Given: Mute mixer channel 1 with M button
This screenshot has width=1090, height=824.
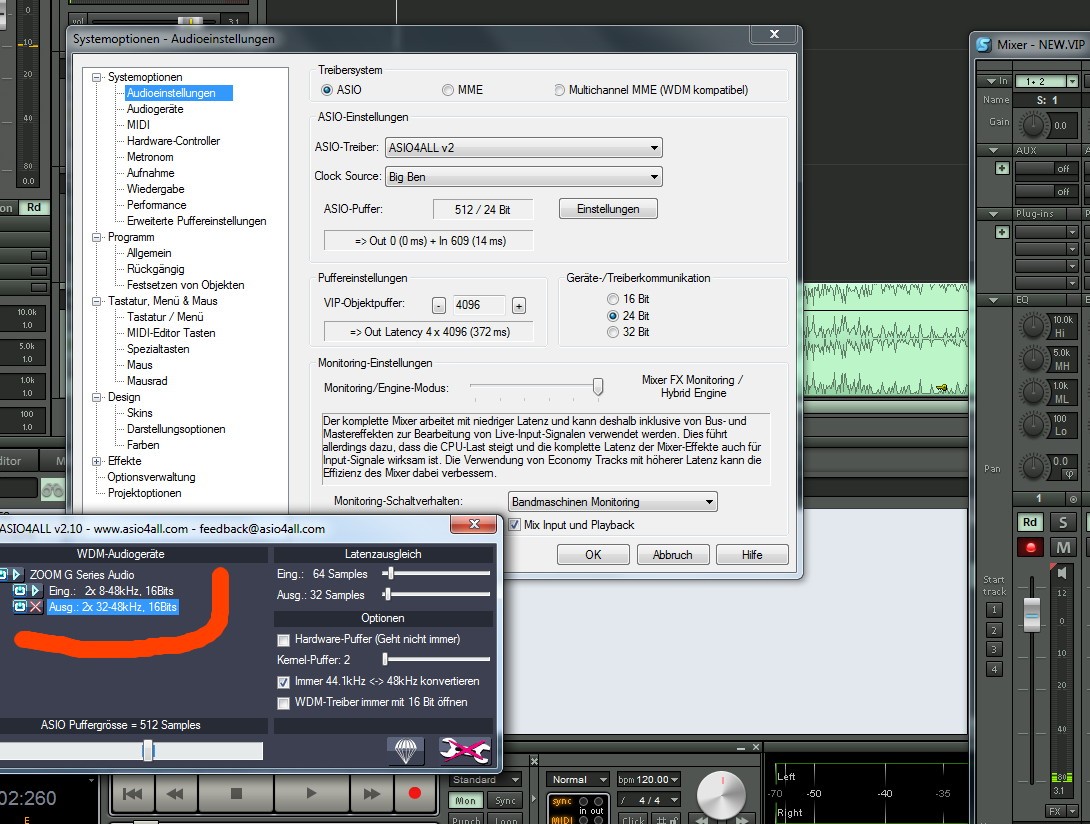Looking at the screenshot, I should coord(1063,547).
